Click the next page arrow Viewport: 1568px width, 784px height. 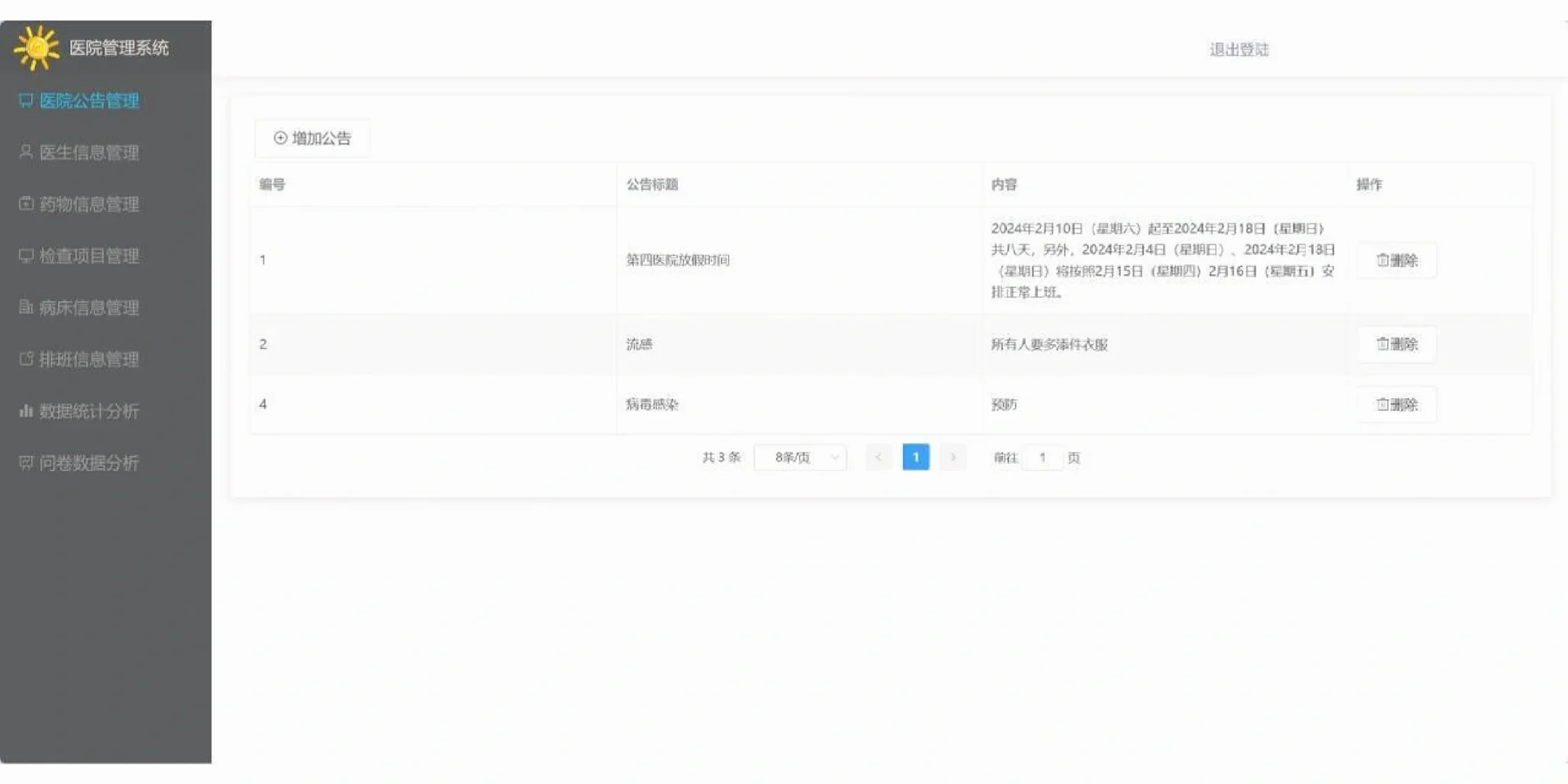click(952, 457)
